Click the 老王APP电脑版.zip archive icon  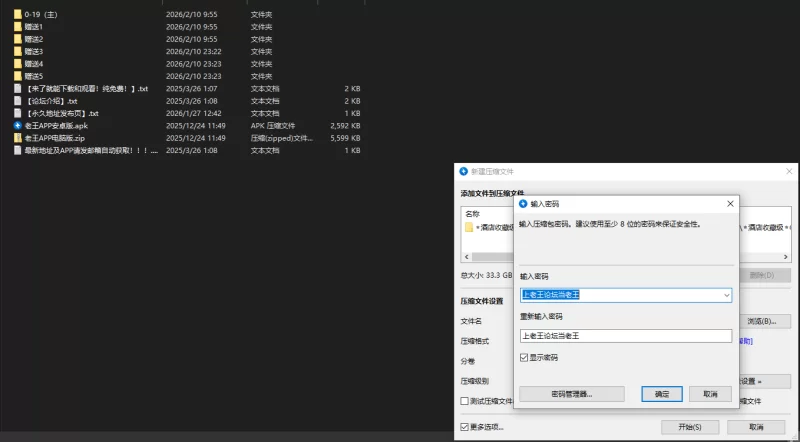coord(18,138)
